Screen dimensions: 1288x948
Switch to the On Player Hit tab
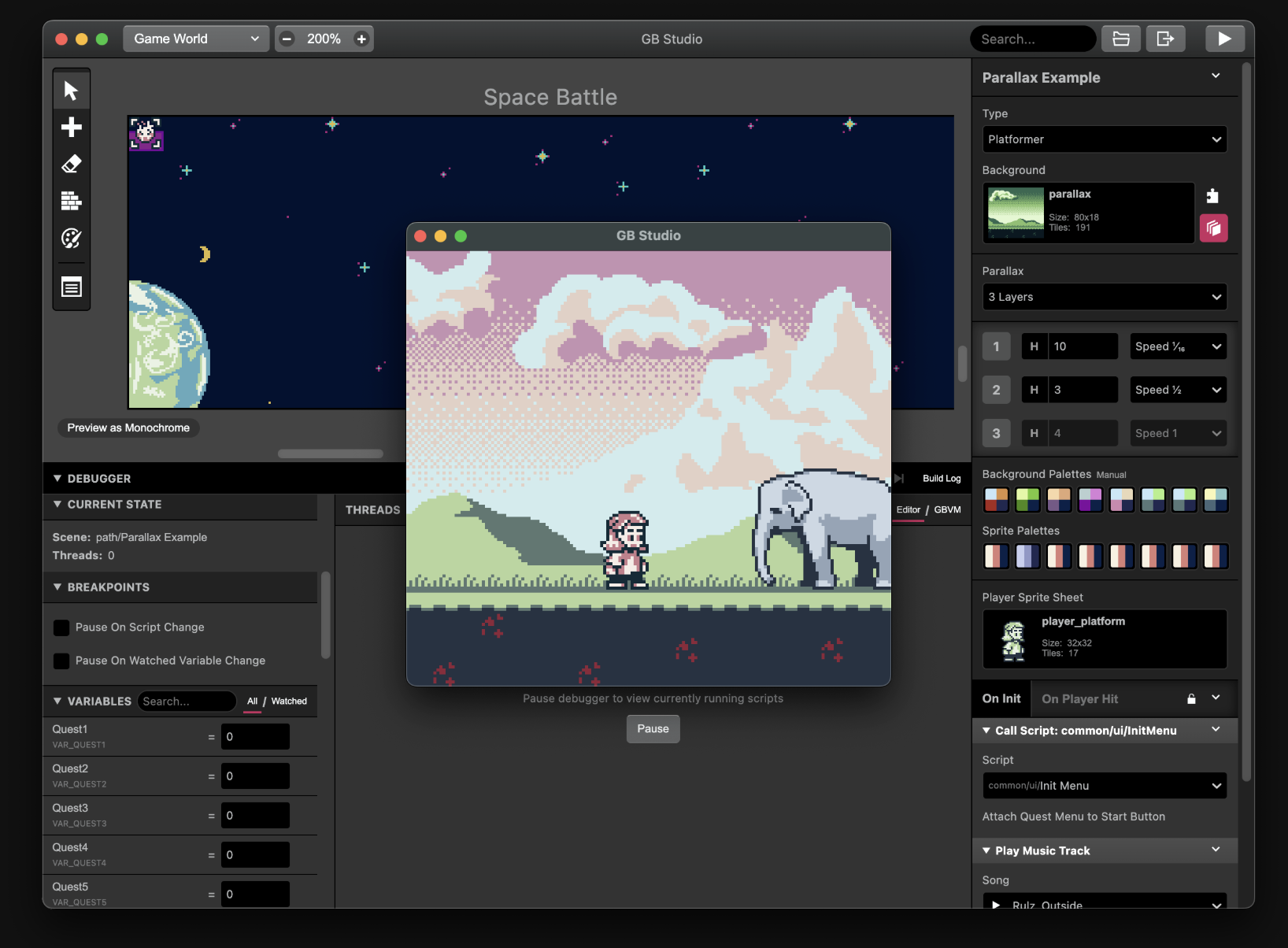[1079, 698]
